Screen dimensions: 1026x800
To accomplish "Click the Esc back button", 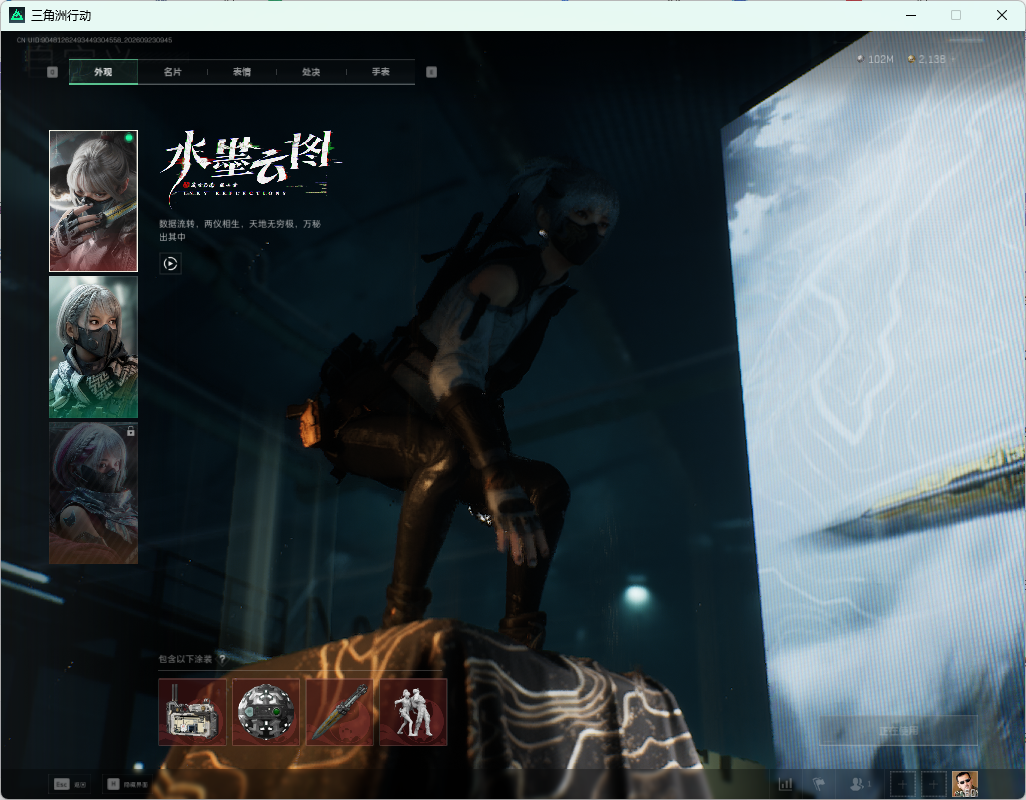I will point(70,784).
